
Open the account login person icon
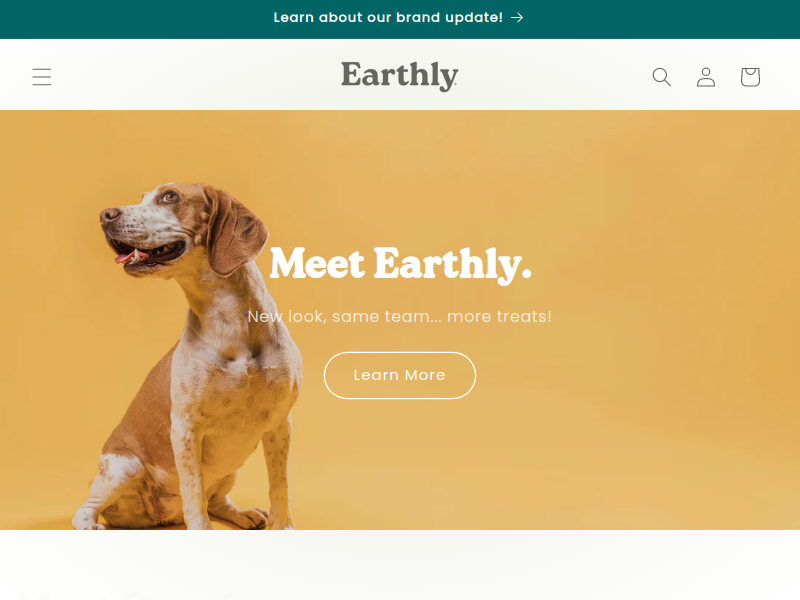tap(706, 77)
